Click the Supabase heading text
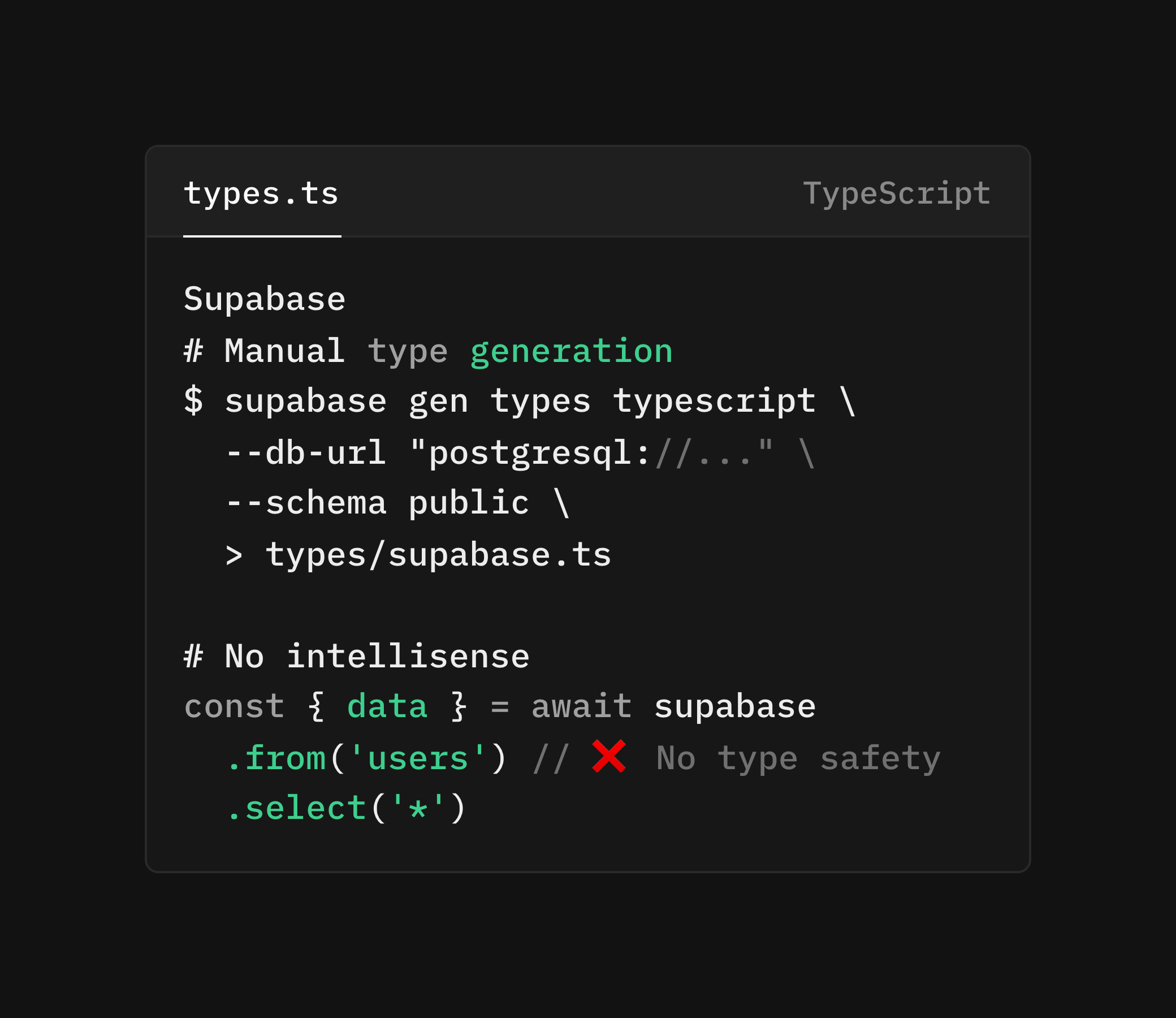1176x1018 pixels. click(x=265, y=299)
